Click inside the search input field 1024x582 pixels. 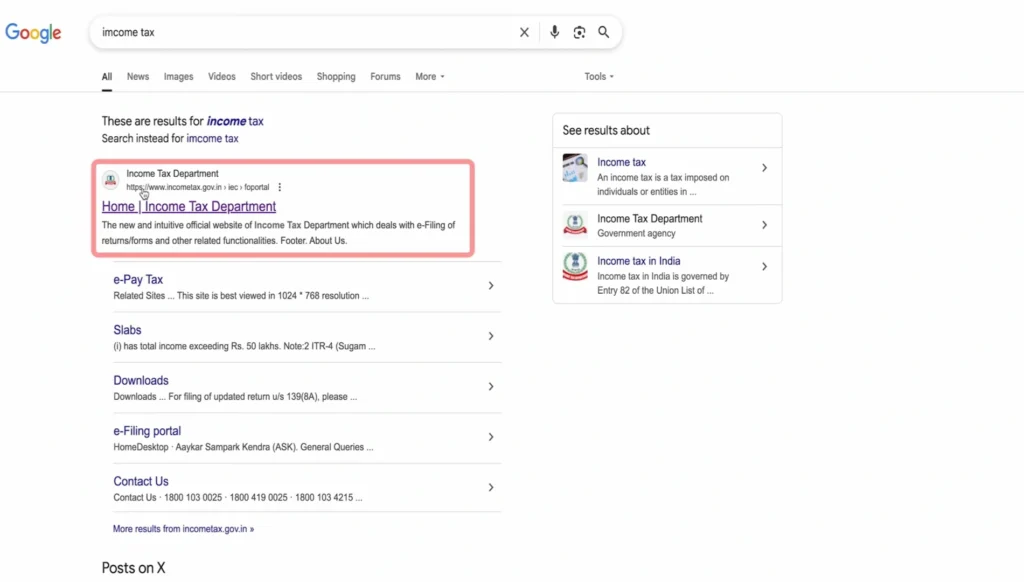pyautogui.click(x=300, y=32)
